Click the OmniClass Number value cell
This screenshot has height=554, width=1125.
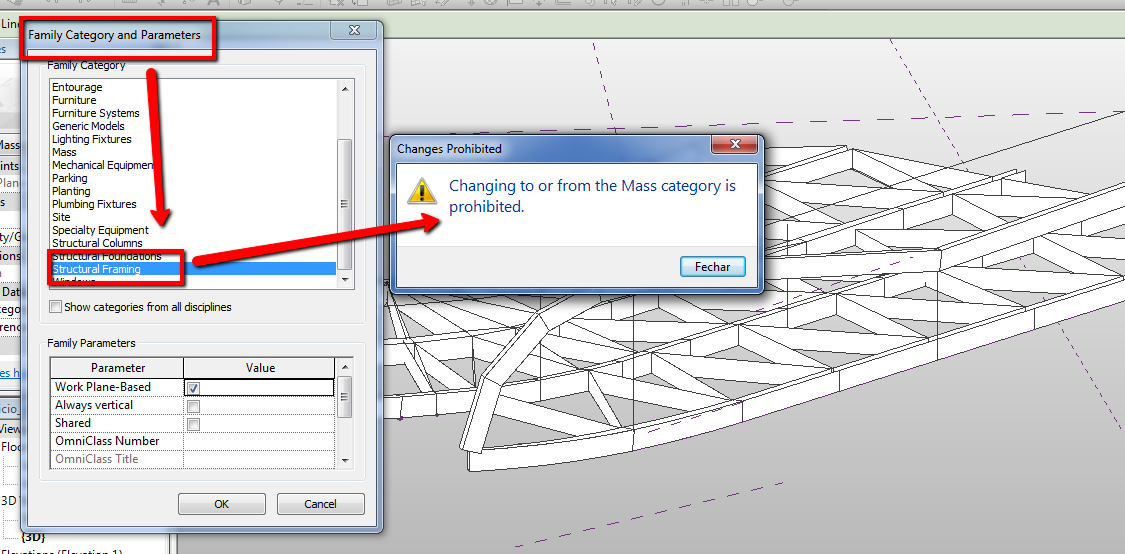tap(259, 441)
